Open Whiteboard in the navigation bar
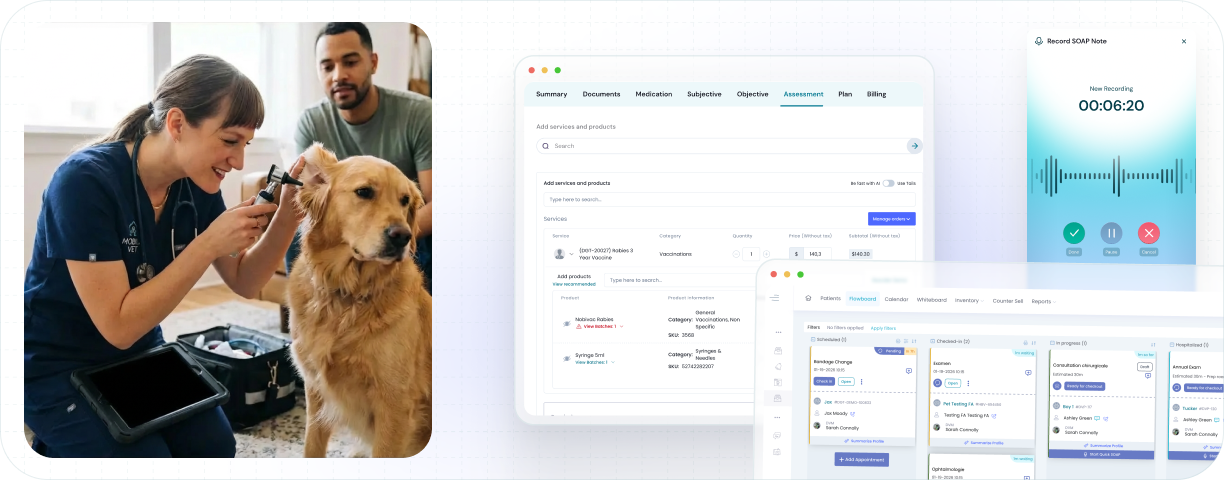 pyautogui.click(x=931, y=299)
